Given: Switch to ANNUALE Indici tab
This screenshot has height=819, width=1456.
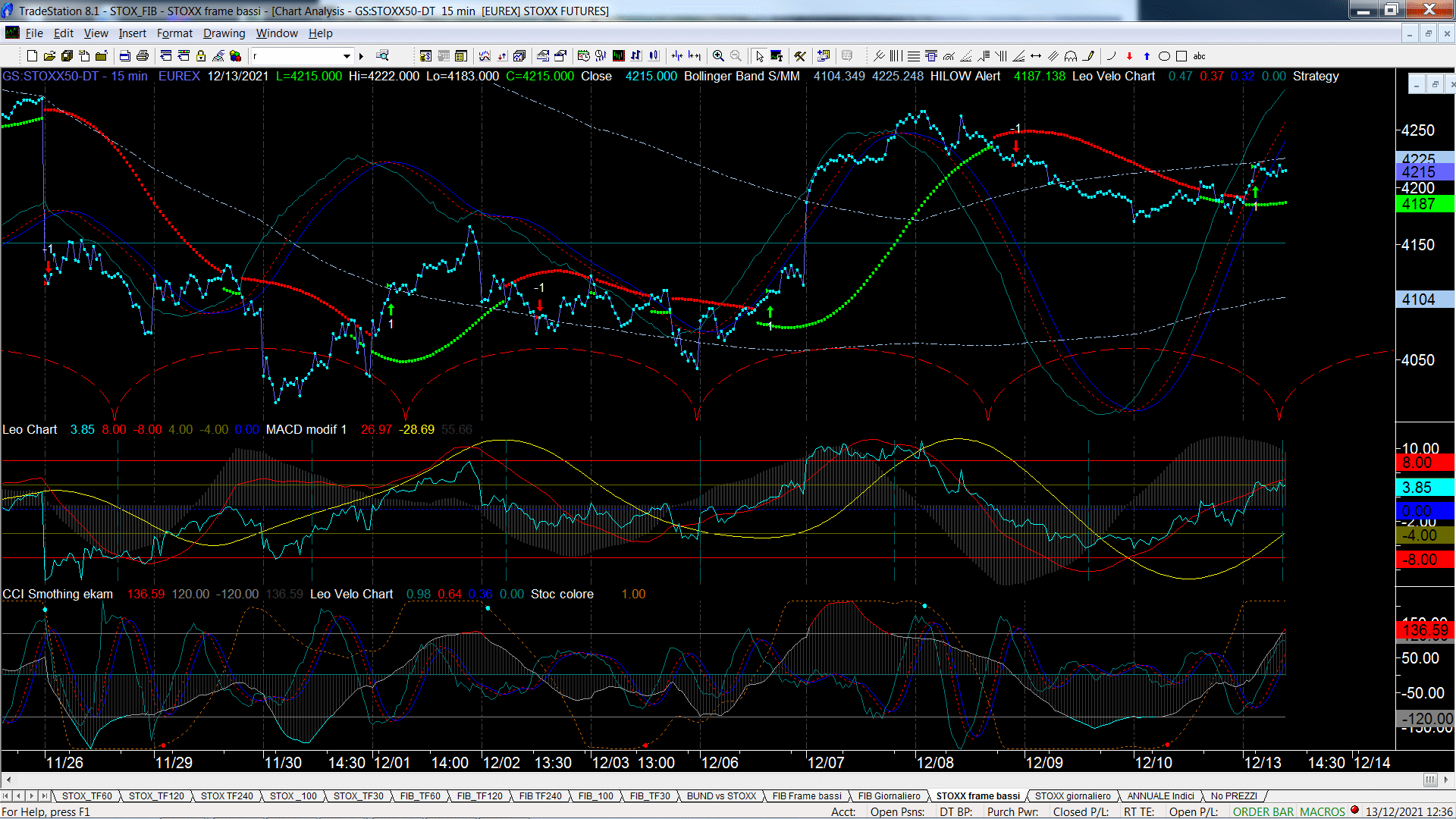Looking at the screenshot, I should (x=1160, y=795).
